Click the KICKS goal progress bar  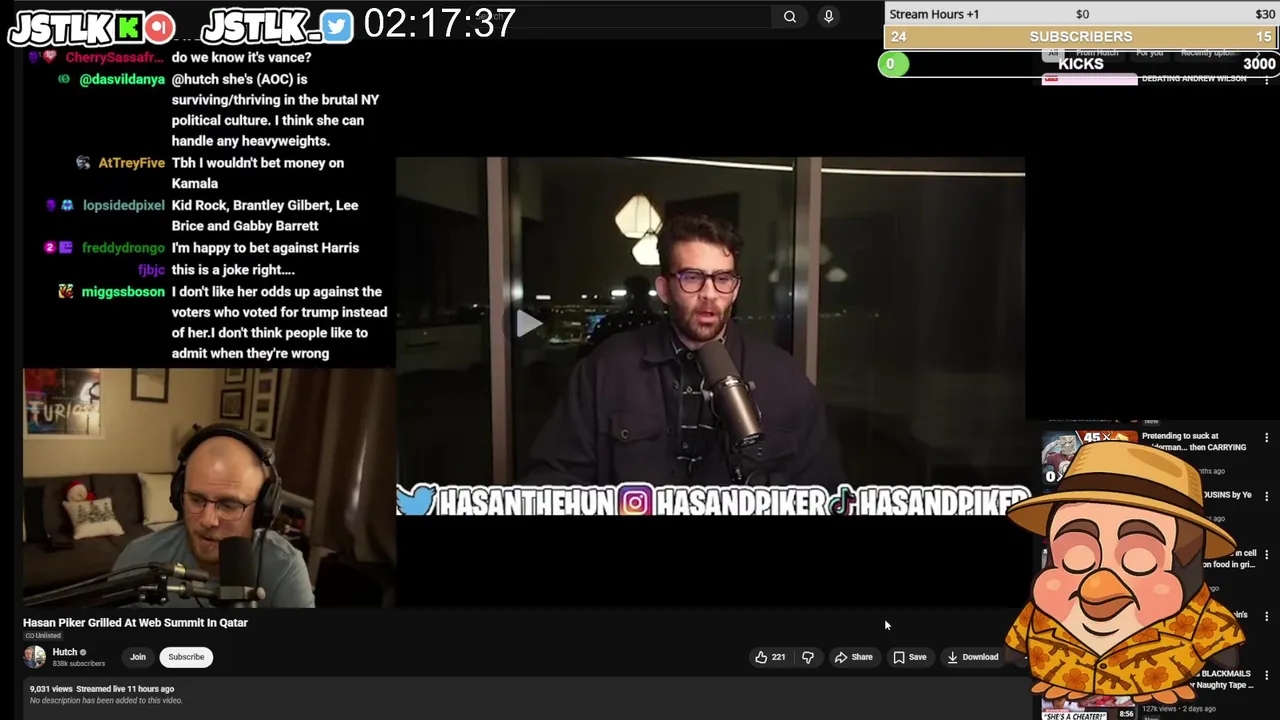pos(1080,64)
